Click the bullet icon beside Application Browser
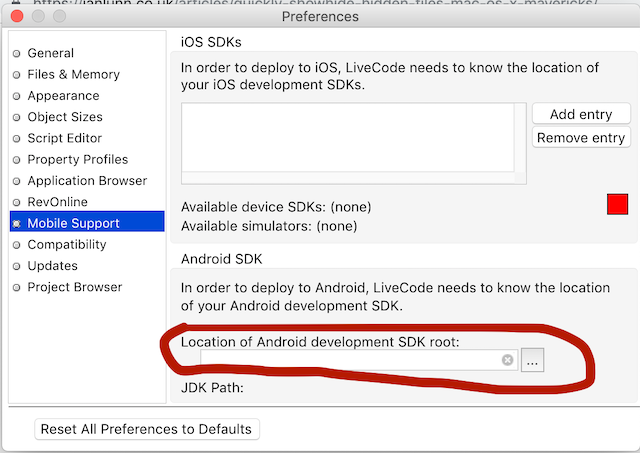Screen dimensions: 640x453 tap(17, 181)
